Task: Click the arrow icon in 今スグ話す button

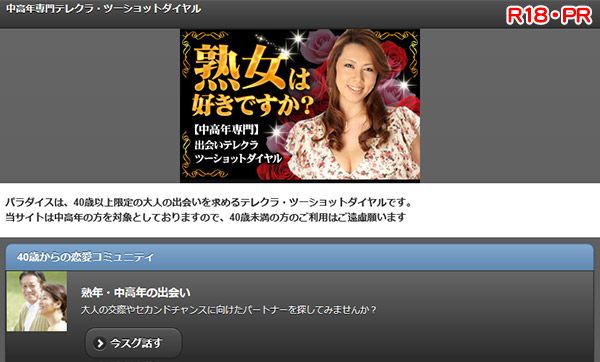Action: pyautogui.click(x=100, y=343)
